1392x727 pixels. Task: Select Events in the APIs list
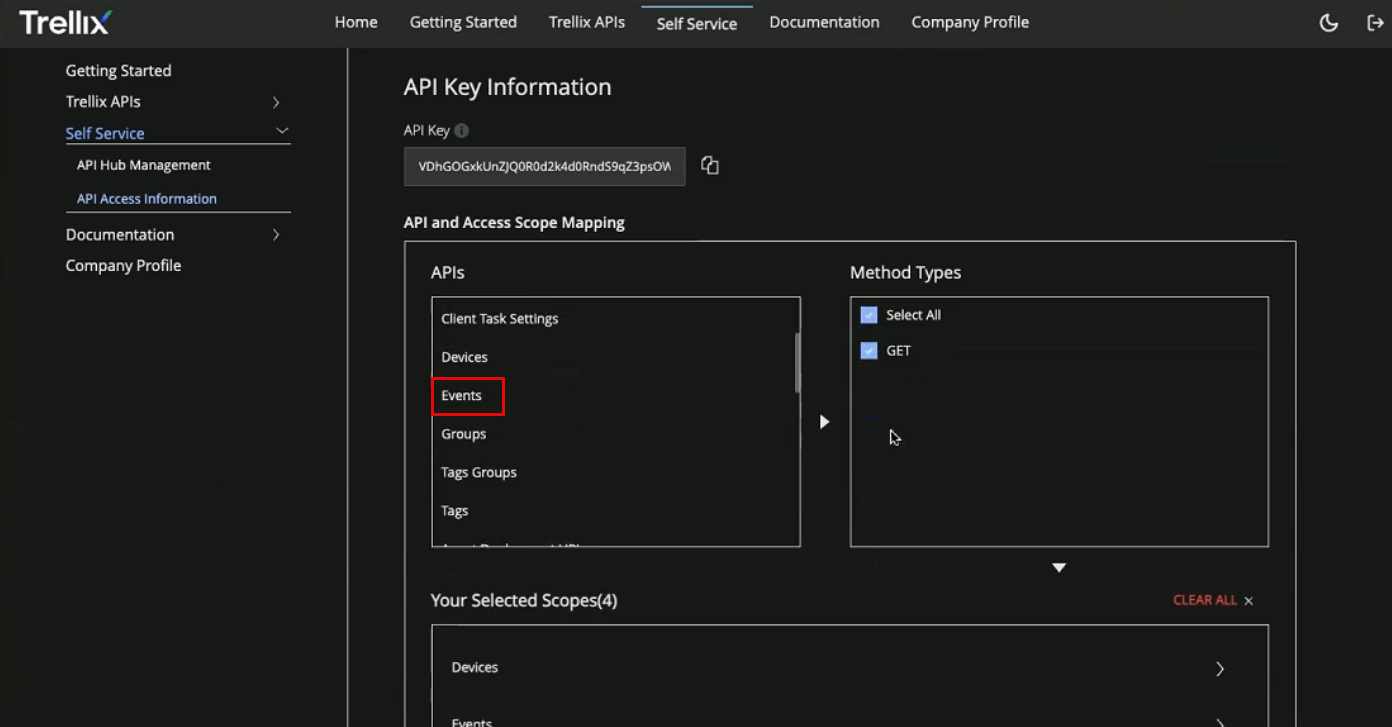pyautogui.click(x=462, y=396)
